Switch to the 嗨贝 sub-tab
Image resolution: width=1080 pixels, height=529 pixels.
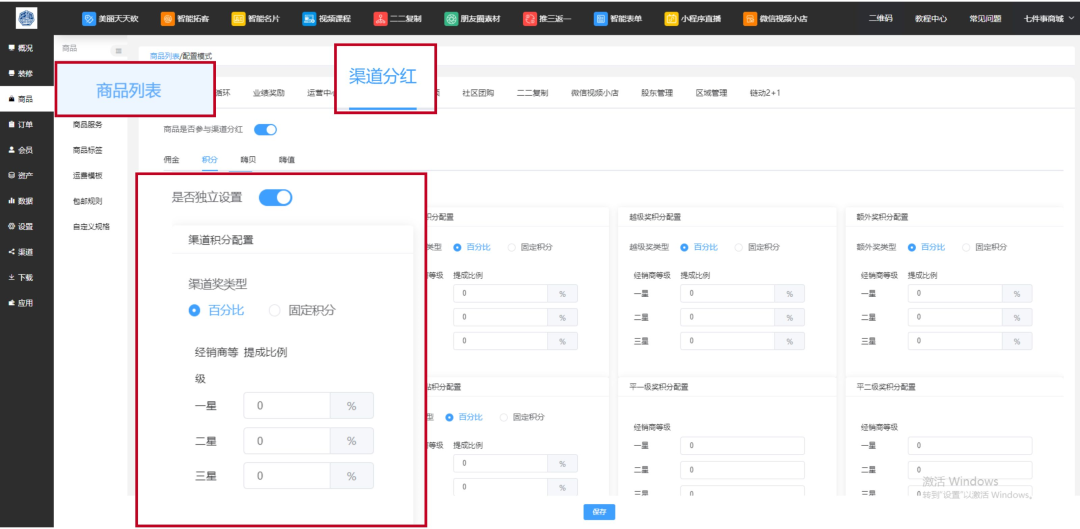(248, 160)
